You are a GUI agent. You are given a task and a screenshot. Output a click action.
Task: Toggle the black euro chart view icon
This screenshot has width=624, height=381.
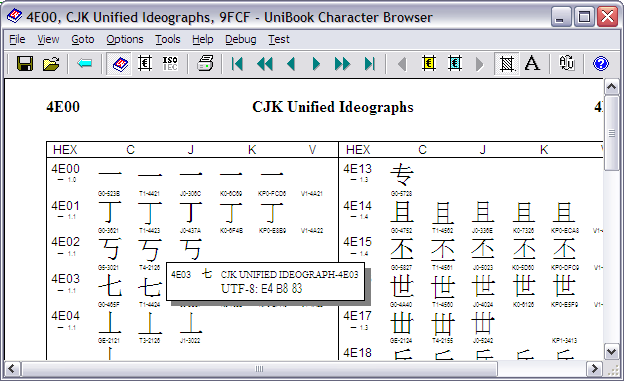[x=144, y=64]
